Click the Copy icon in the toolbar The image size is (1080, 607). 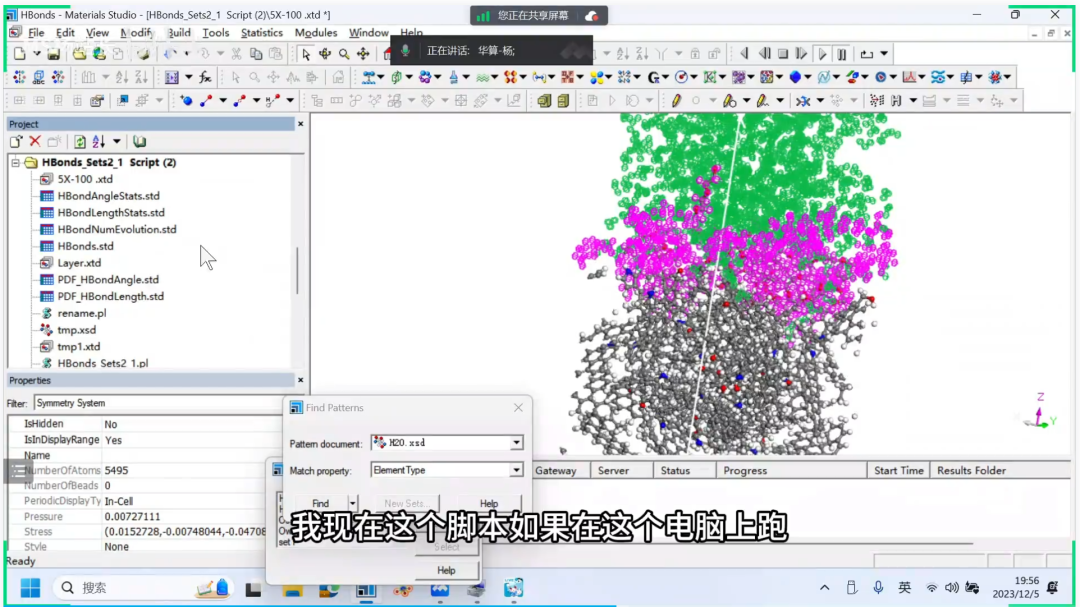[256, 54]
